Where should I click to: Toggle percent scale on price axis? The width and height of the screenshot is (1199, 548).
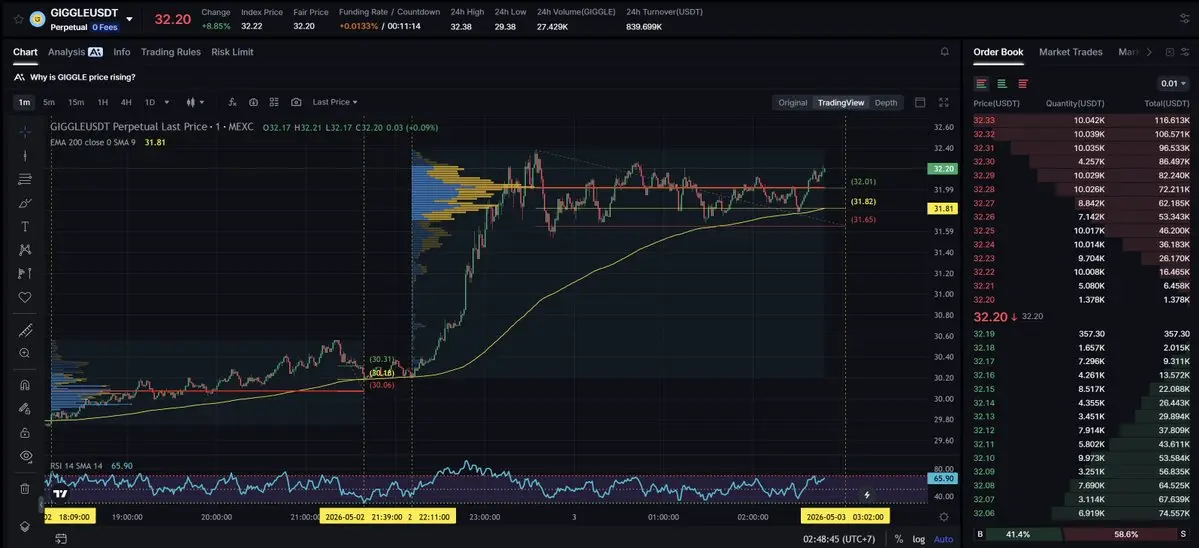click(x=898, y=539)
